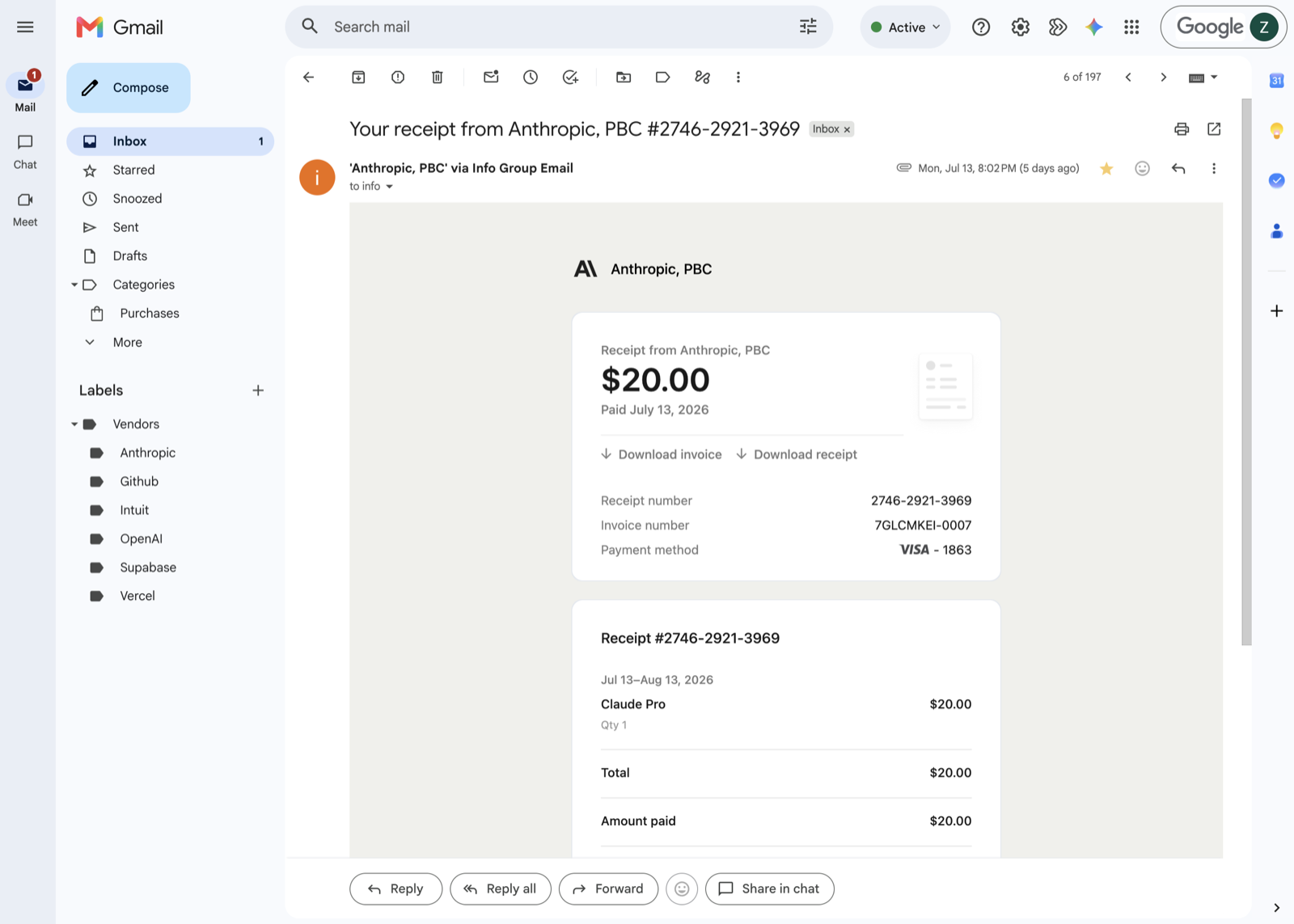The height and width of the screenshot is (924, 1294).
Task: Collapse the Vendors label tree
Action: pyautogui.click(x=74, y=424)
